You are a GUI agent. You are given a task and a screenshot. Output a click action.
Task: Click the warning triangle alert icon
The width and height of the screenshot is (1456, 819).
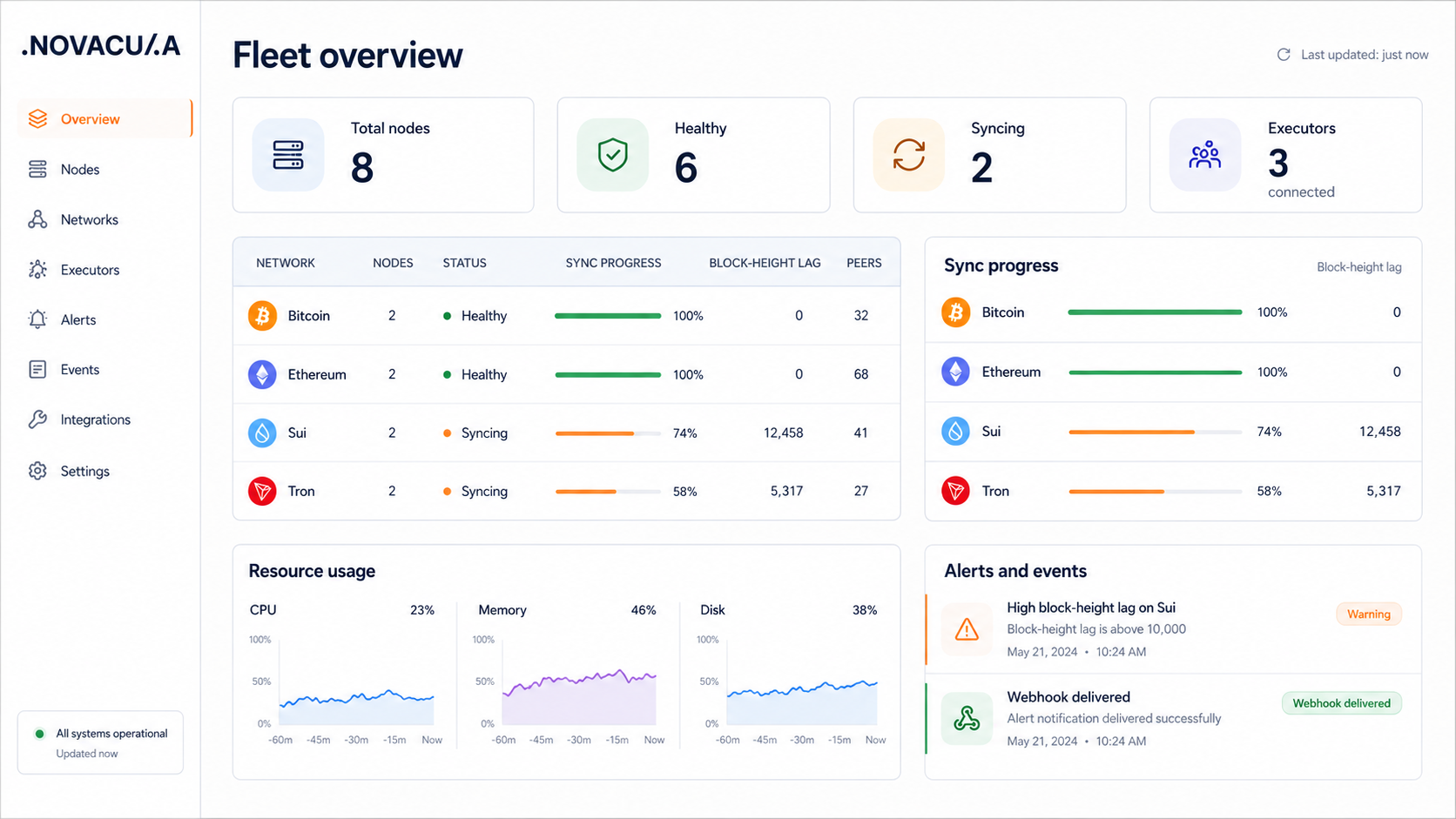point(967,629)
